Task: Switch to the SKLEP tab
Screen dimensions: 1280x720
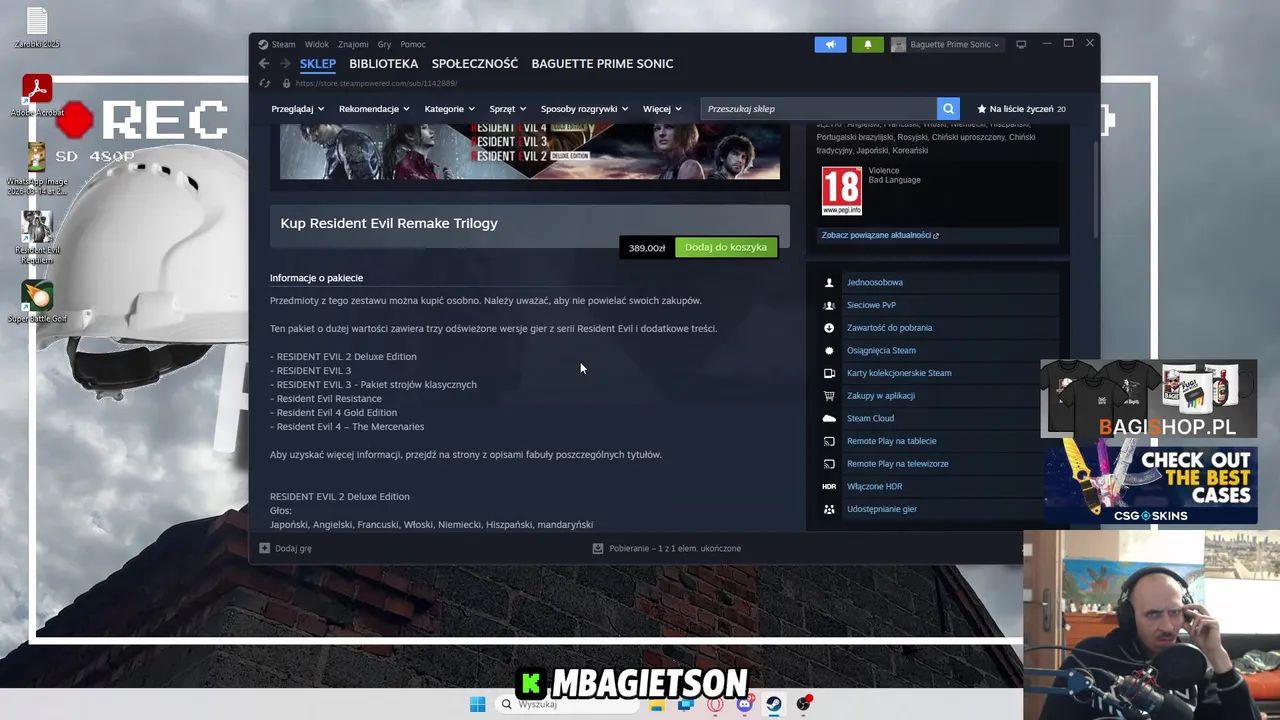Action: (318, 64)
